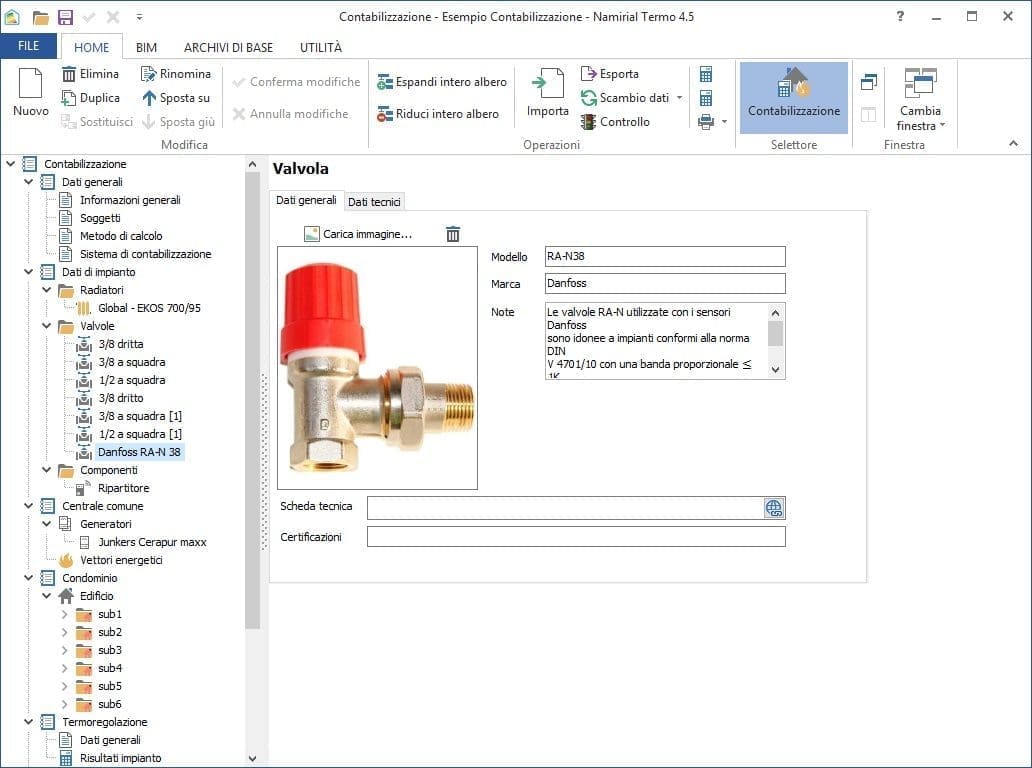
Task: Switch to the Dati tecnici tab
Action: click(x=374, y=202)
